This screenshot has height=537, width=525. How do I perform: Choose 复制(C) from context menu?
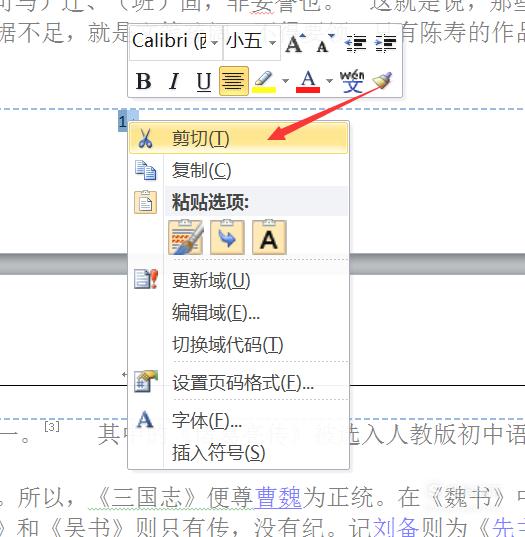[238, 170]
